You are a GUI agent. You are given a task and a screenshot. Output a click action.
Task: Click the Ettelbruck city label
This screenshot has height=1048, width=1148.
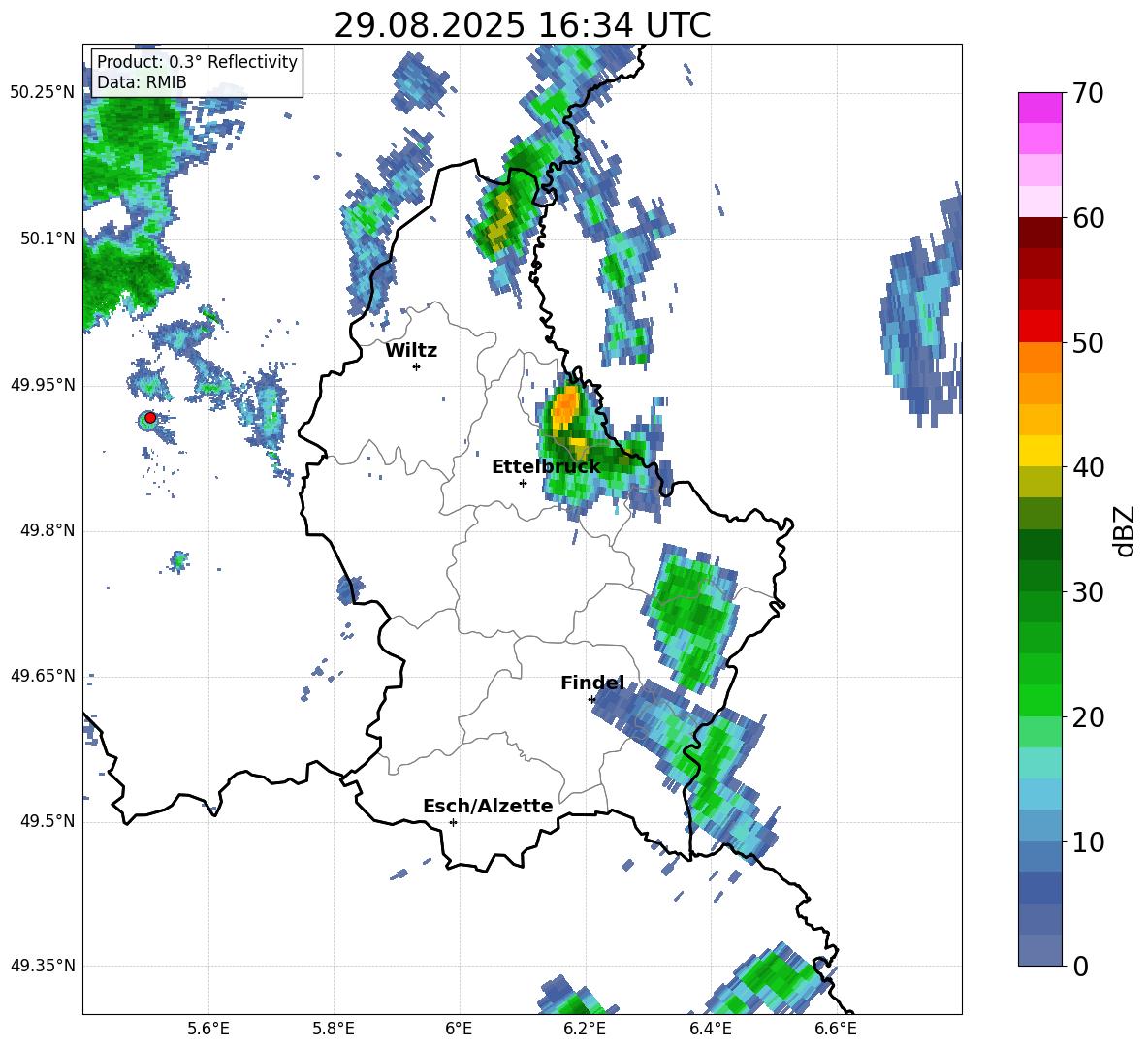click(546, 466)
